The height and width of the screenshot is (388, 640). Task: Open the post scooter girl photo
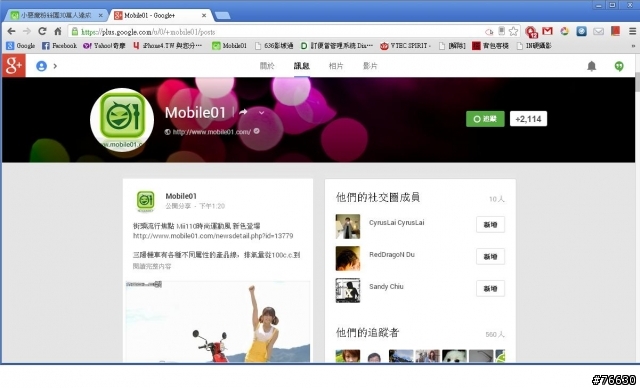coord(218,321)
